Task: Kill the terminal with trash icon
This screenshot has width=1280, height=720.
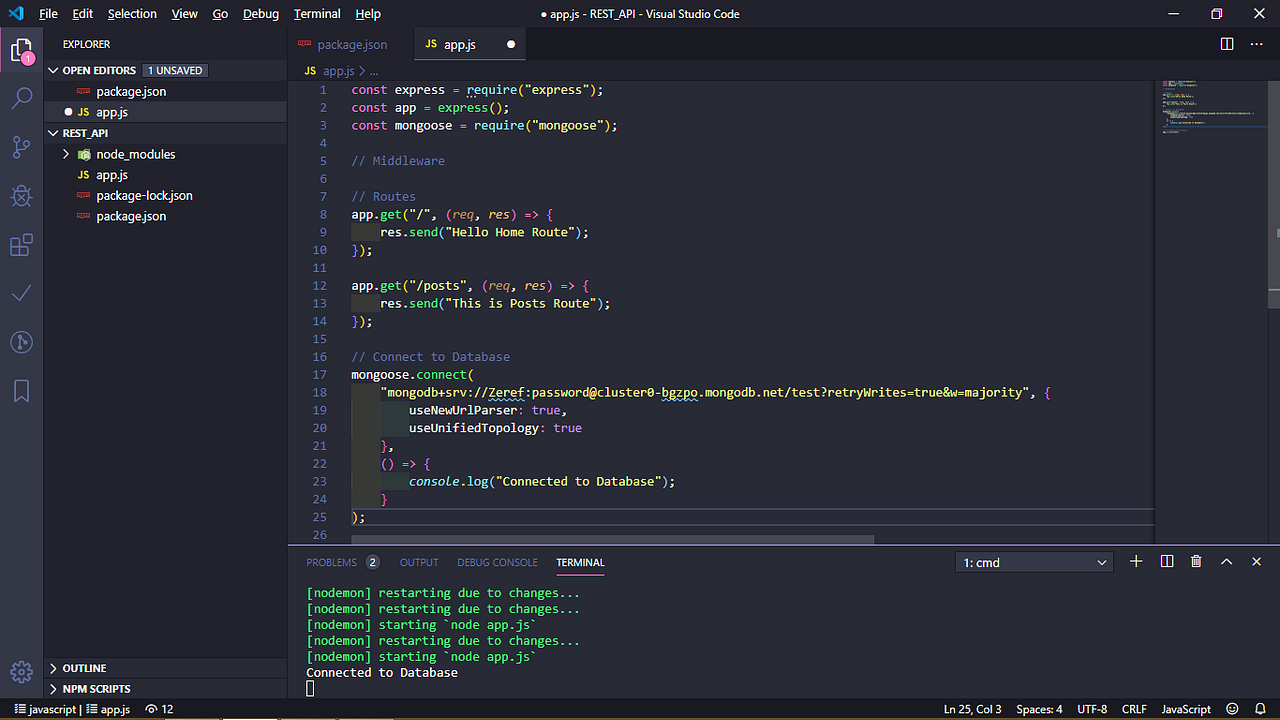Action: coord(1196,562)
